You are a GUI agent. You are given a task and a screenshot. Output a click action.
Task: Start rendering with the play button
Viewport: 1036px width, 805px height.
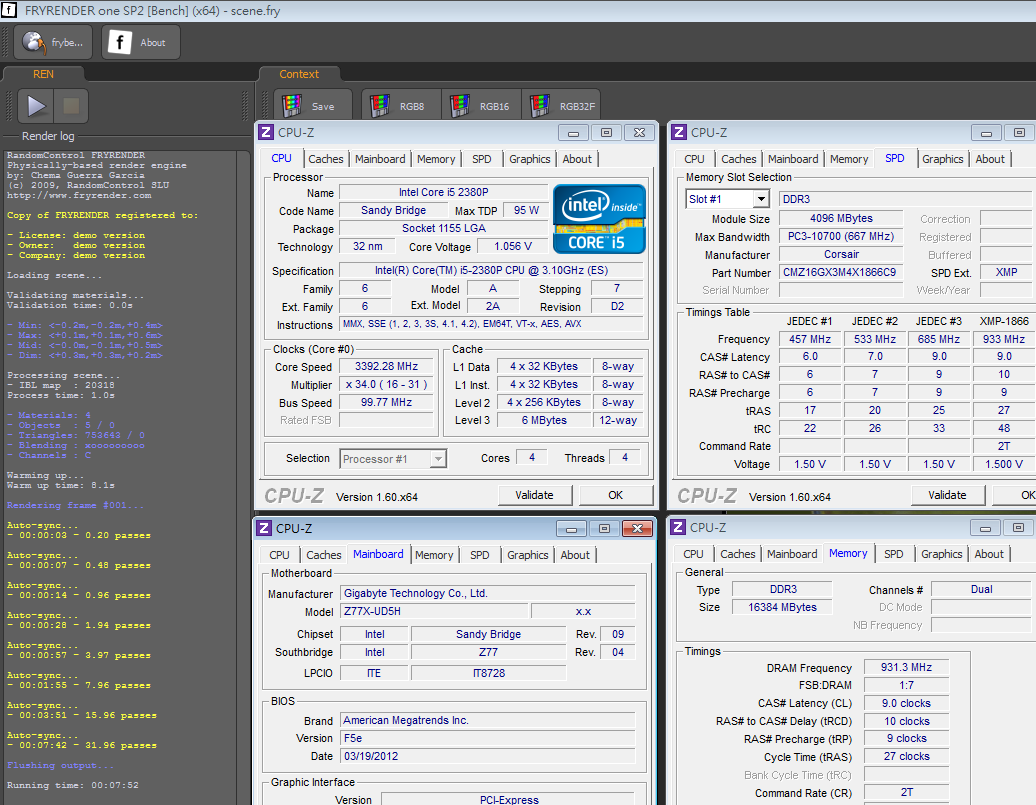tap(37, 106)
